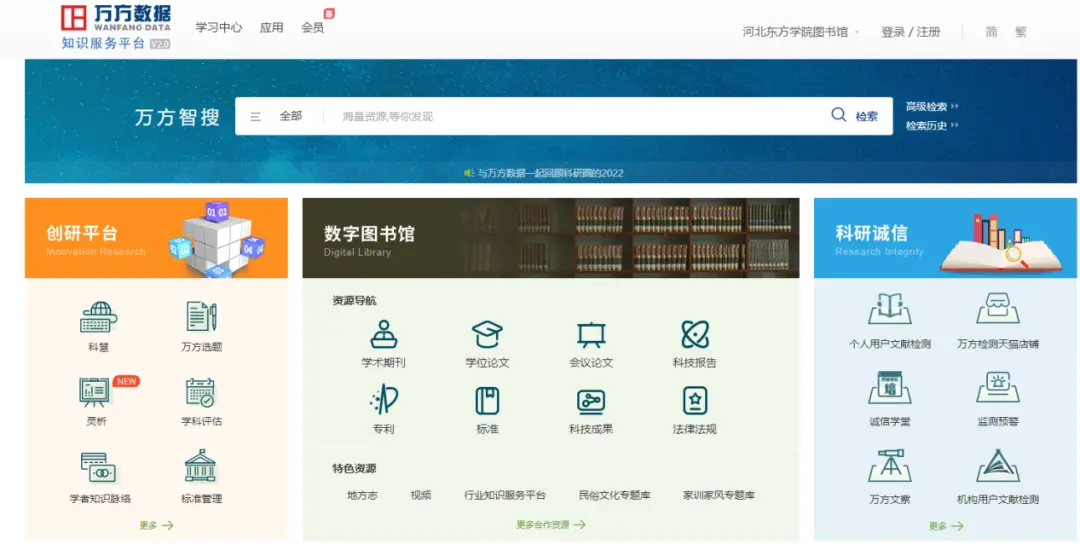Screen dimensions: 1080x544
Task: Open the 学者知识脉络 card icon
Action: (x=98, y=467)
